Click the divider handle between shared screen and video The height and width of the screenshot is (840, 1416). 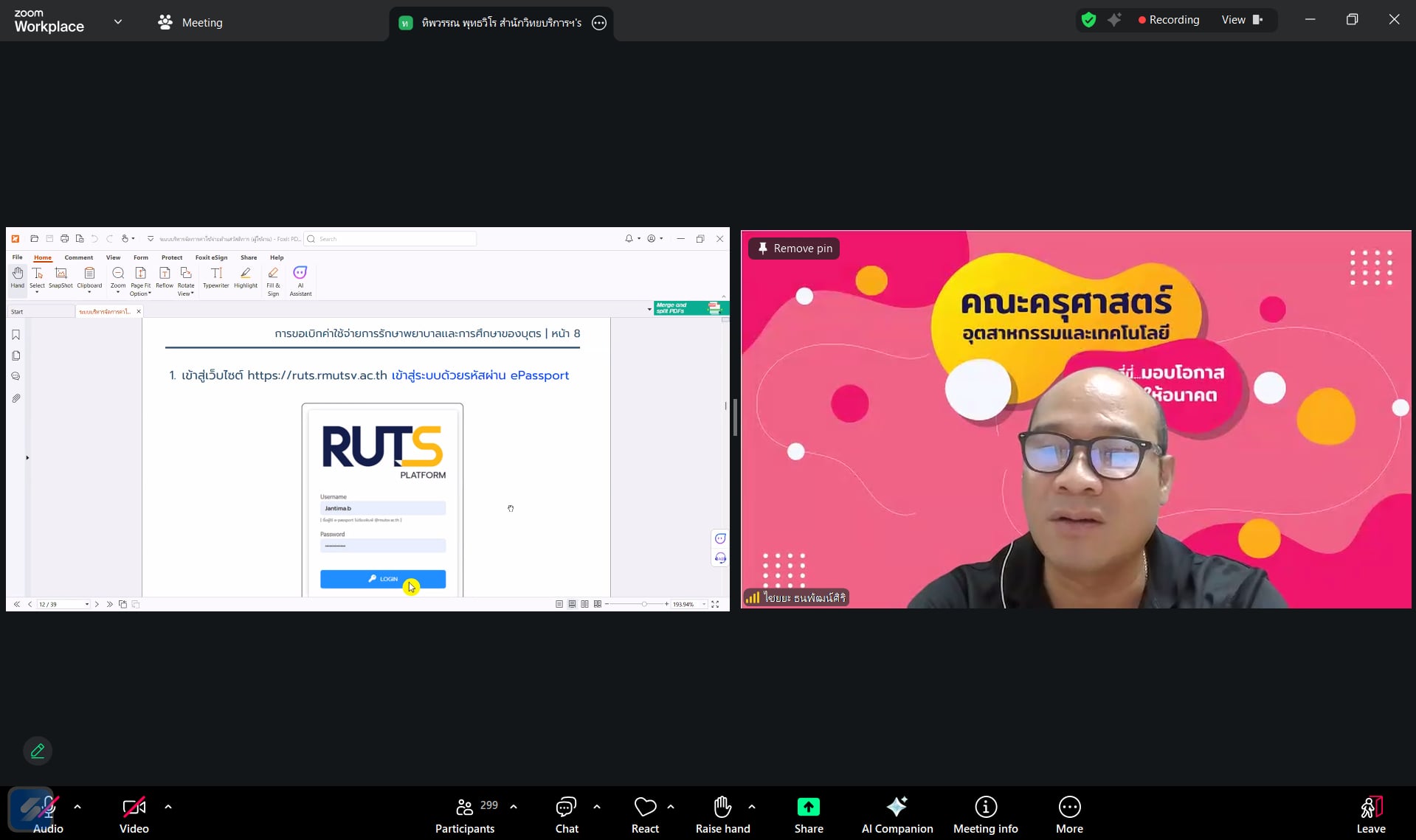735,419
